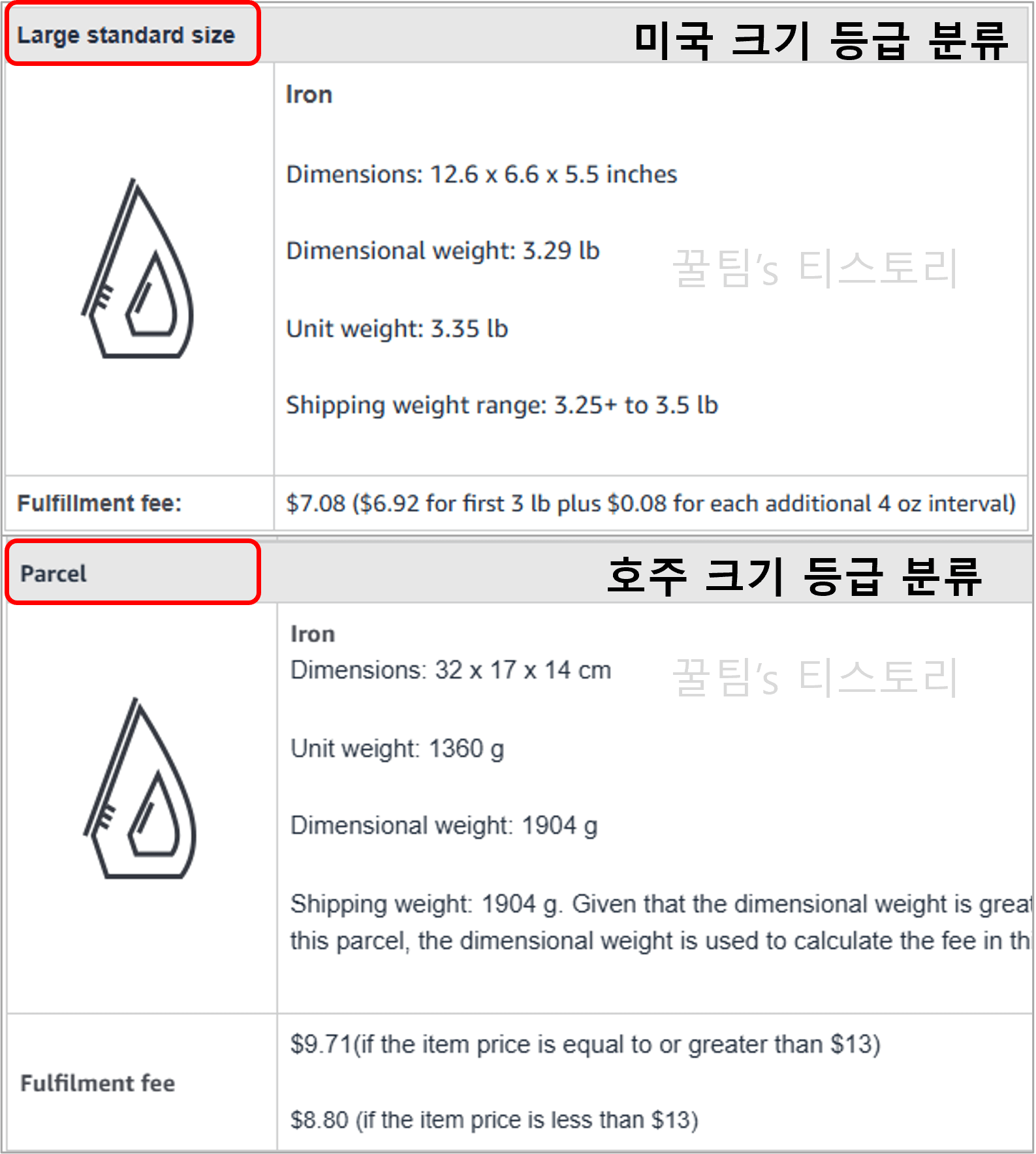Click the iron icon in US section
This screenshot has width=1036, height=1154.
pyautogui.click(x=138, y=268)
